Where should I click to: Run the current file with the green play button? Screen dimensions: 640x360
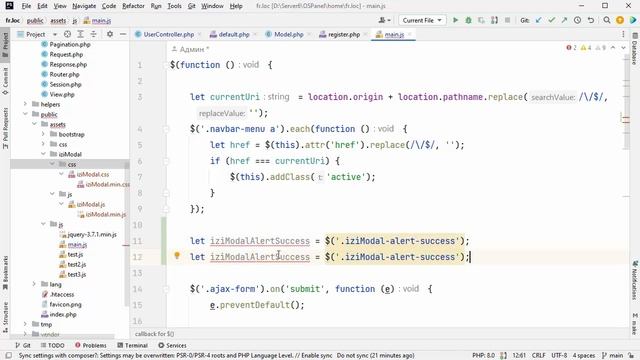456,20
